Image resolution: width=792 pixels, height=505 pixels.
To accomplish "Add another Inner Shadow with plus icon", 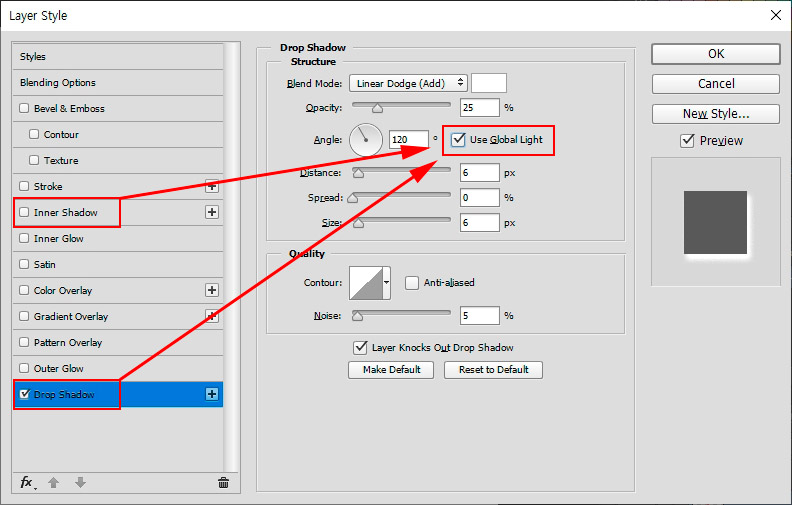I will point(212,212).
